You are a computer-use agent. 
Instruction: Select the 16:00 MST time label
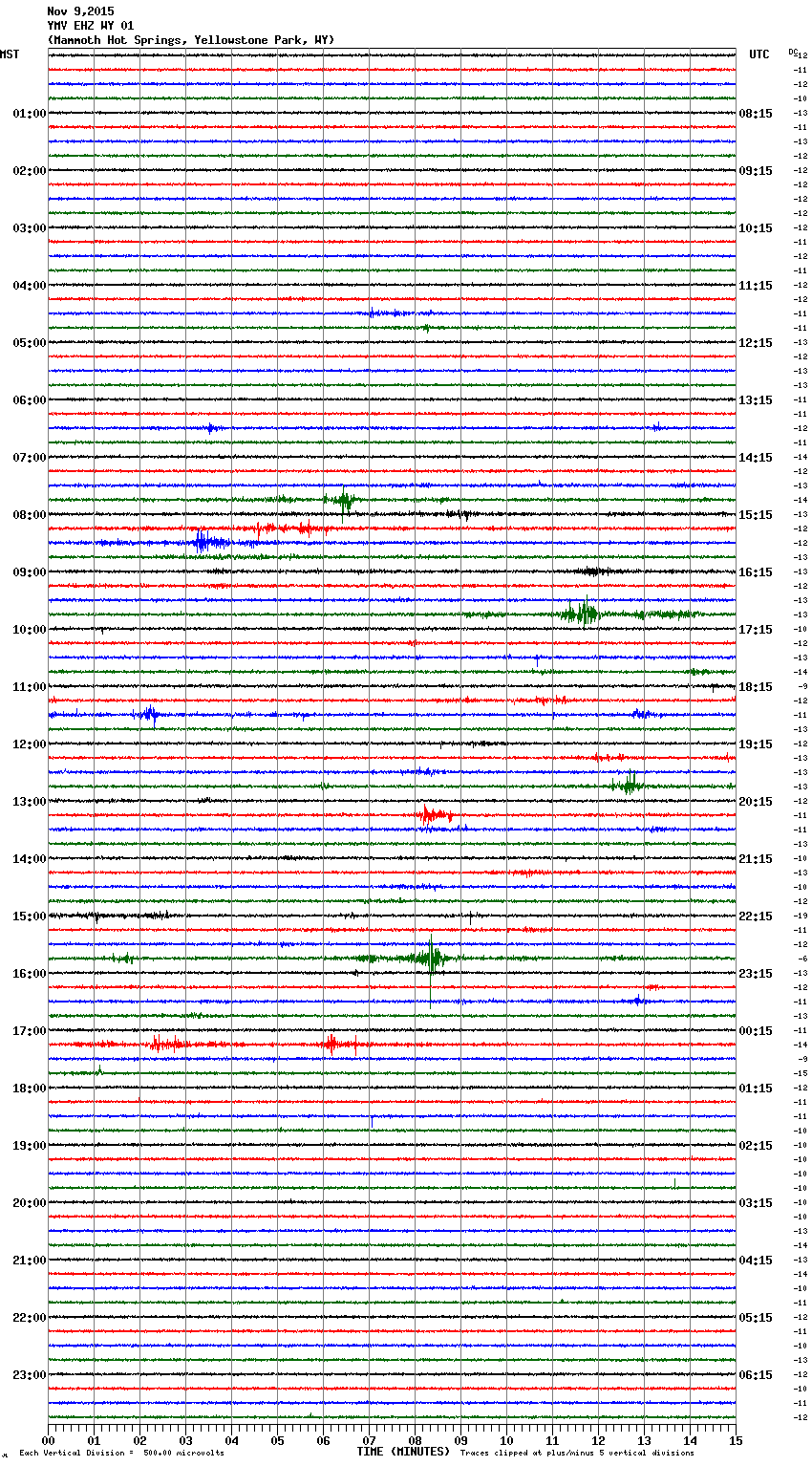[30, 974]
